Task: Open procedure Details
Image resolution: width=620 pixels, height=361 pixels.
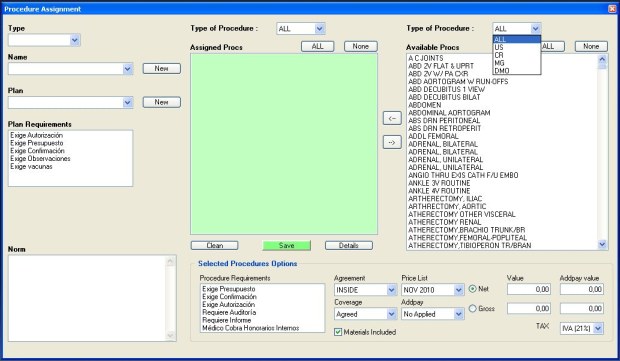Action: [348, 246]
